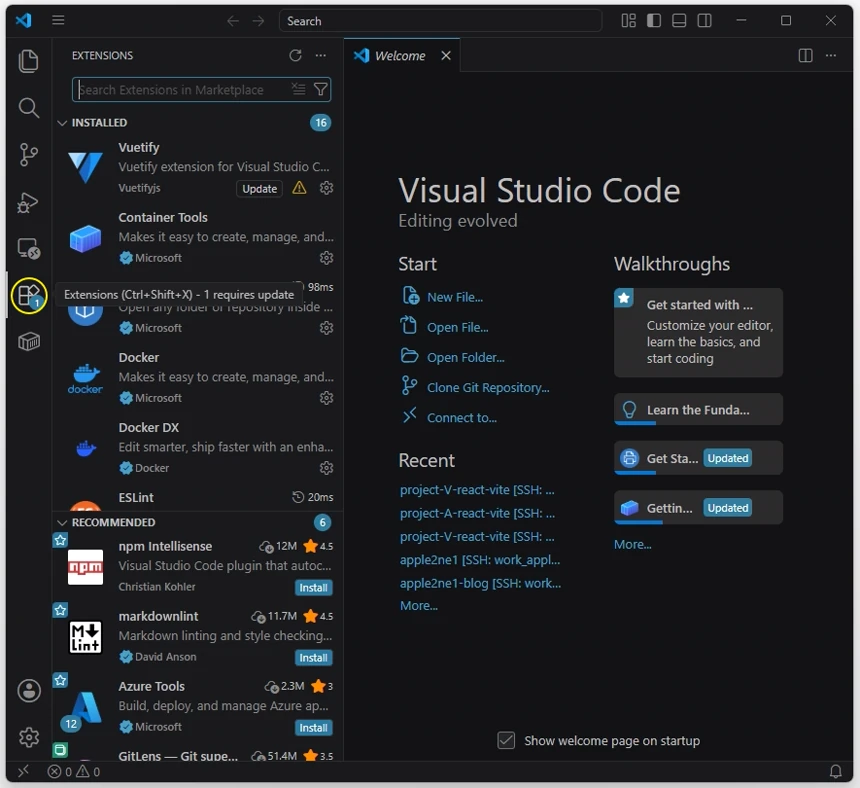Image resolution: width=860 pixels, height=788 pixels.
Task: Open the Containers view icon
Action: coord(29,342)
